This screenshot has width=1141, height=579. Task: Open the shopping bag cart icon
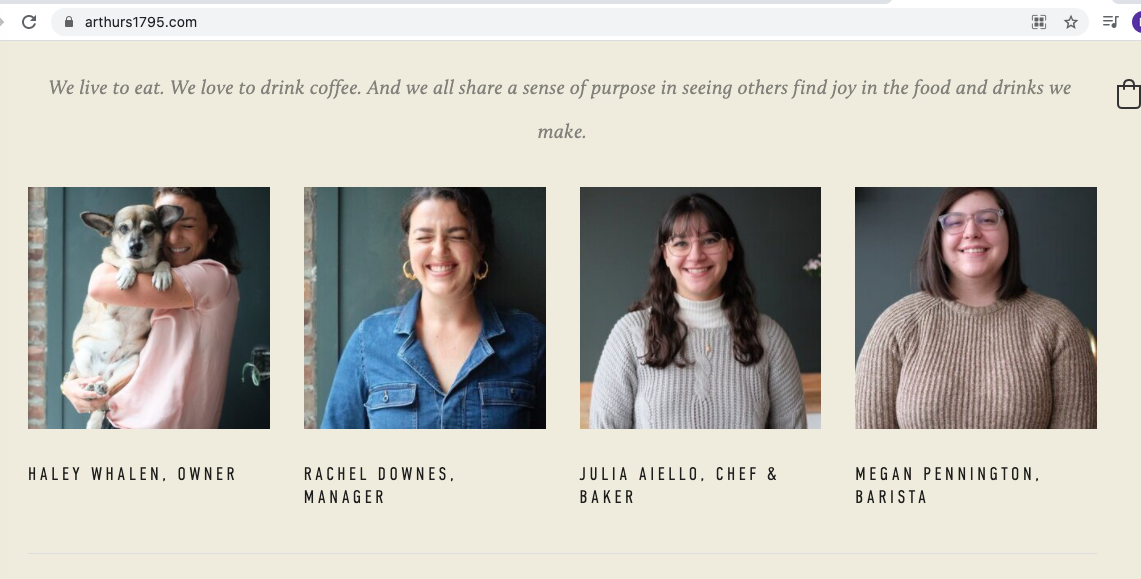coord(1128,94)
